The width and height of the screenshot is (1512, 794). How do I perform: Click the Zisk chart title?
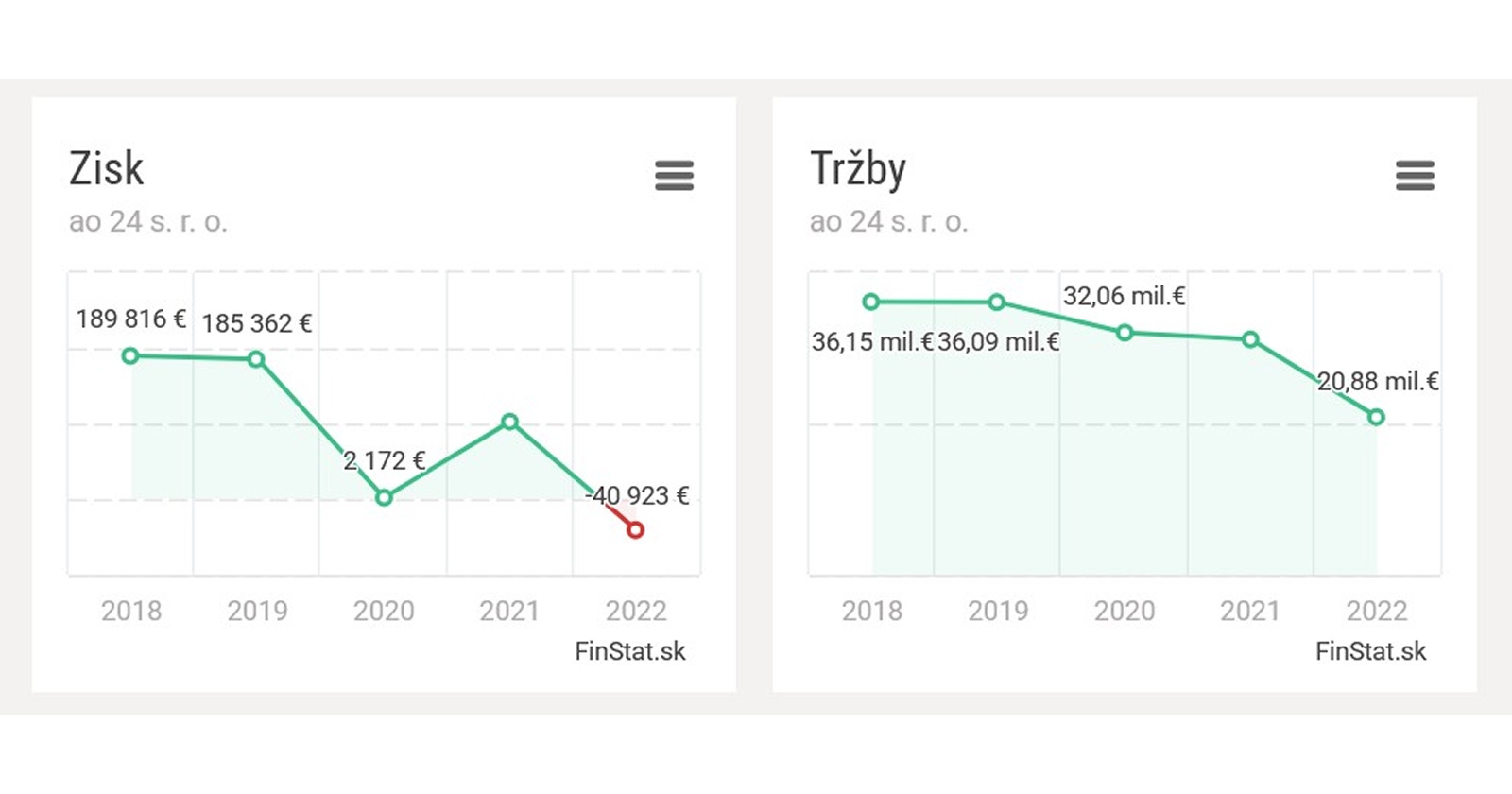click(x=107, y=169)
